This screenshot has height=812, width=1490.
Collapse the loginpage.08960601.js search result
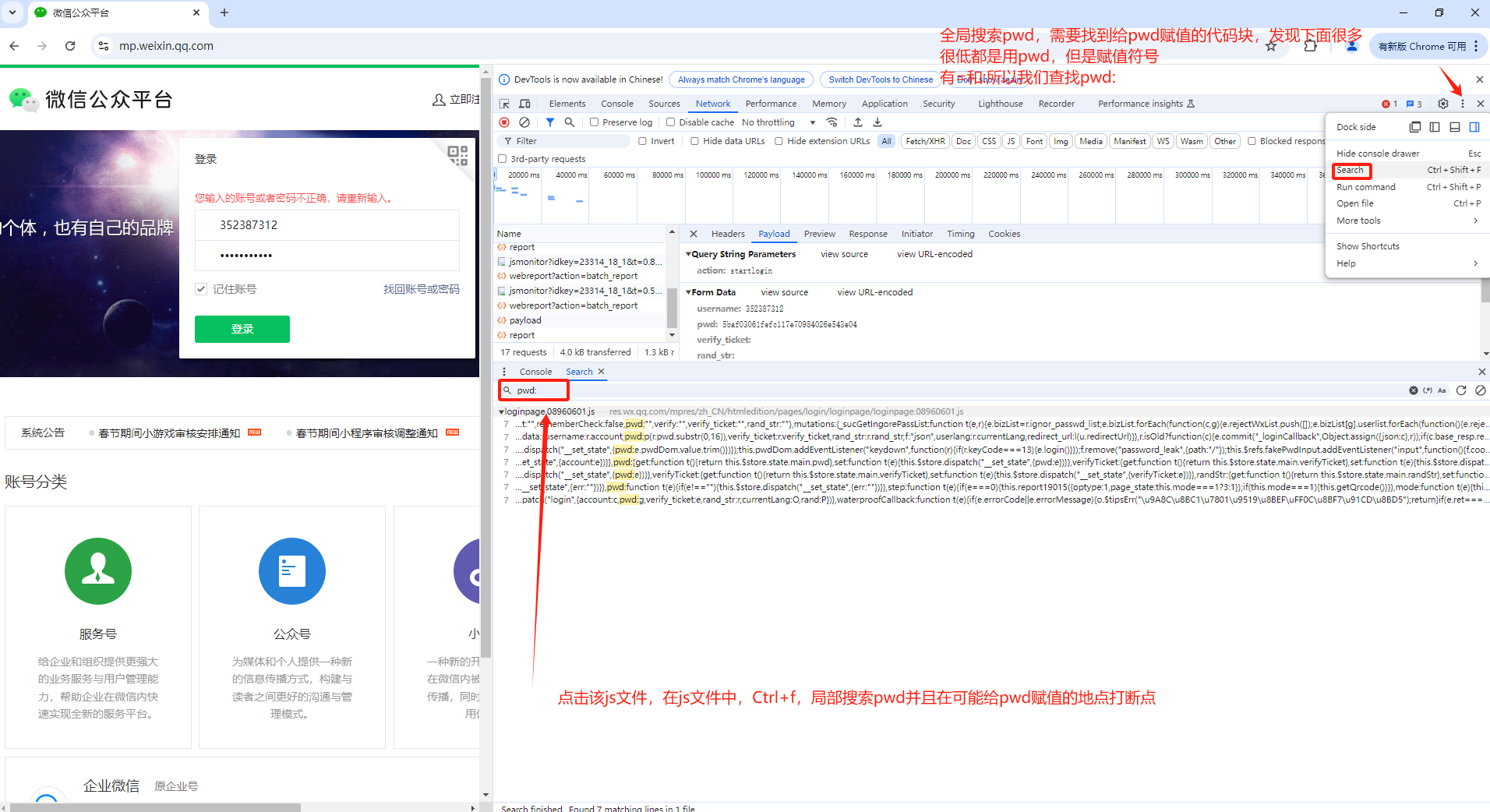[x=501, y=411]
